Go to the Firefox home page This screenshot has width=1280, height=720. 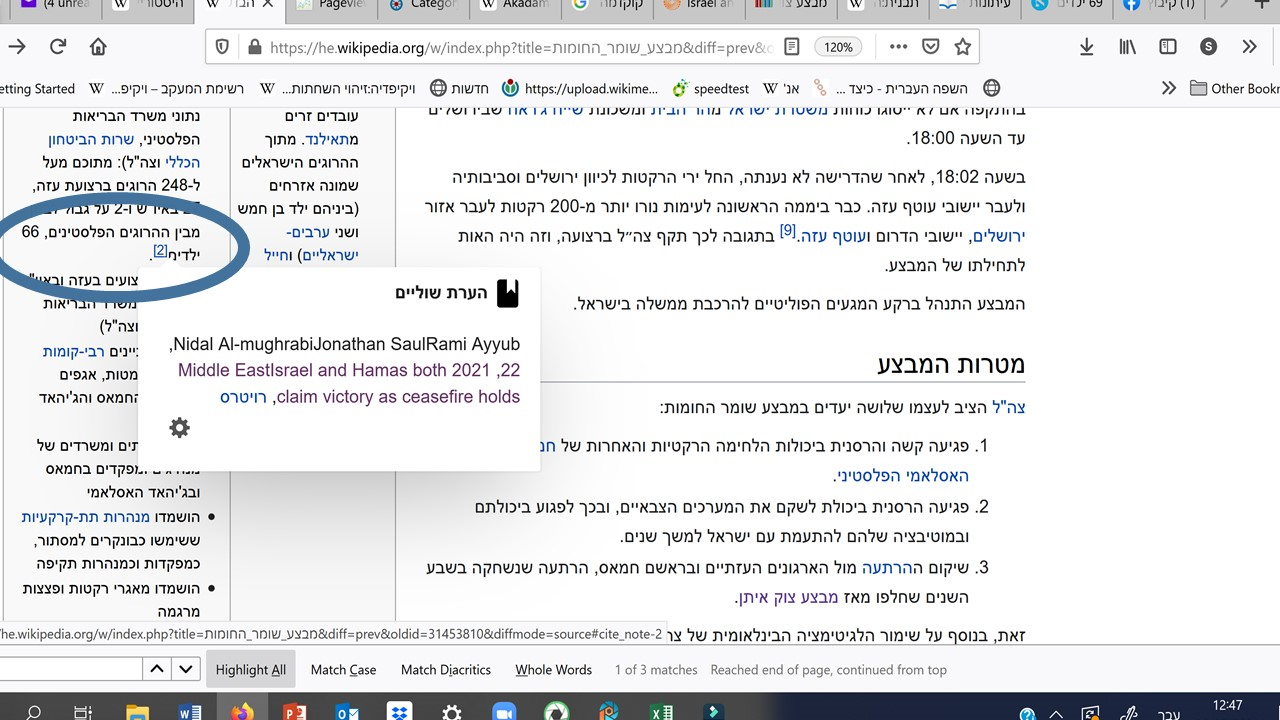coord(98,47)
